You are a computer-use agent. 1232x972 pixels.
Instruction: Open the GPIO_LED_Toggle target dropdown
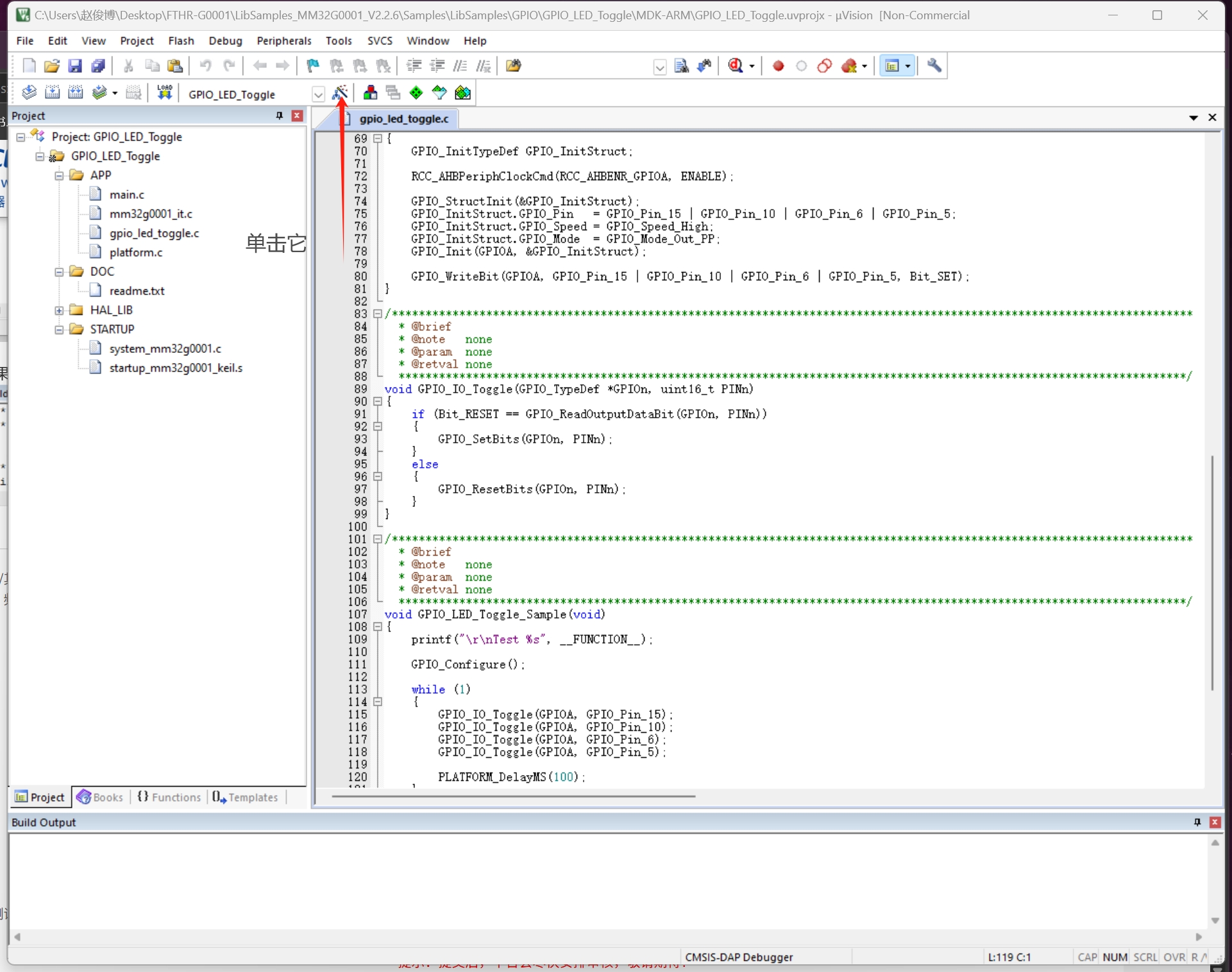pos(318,94)
